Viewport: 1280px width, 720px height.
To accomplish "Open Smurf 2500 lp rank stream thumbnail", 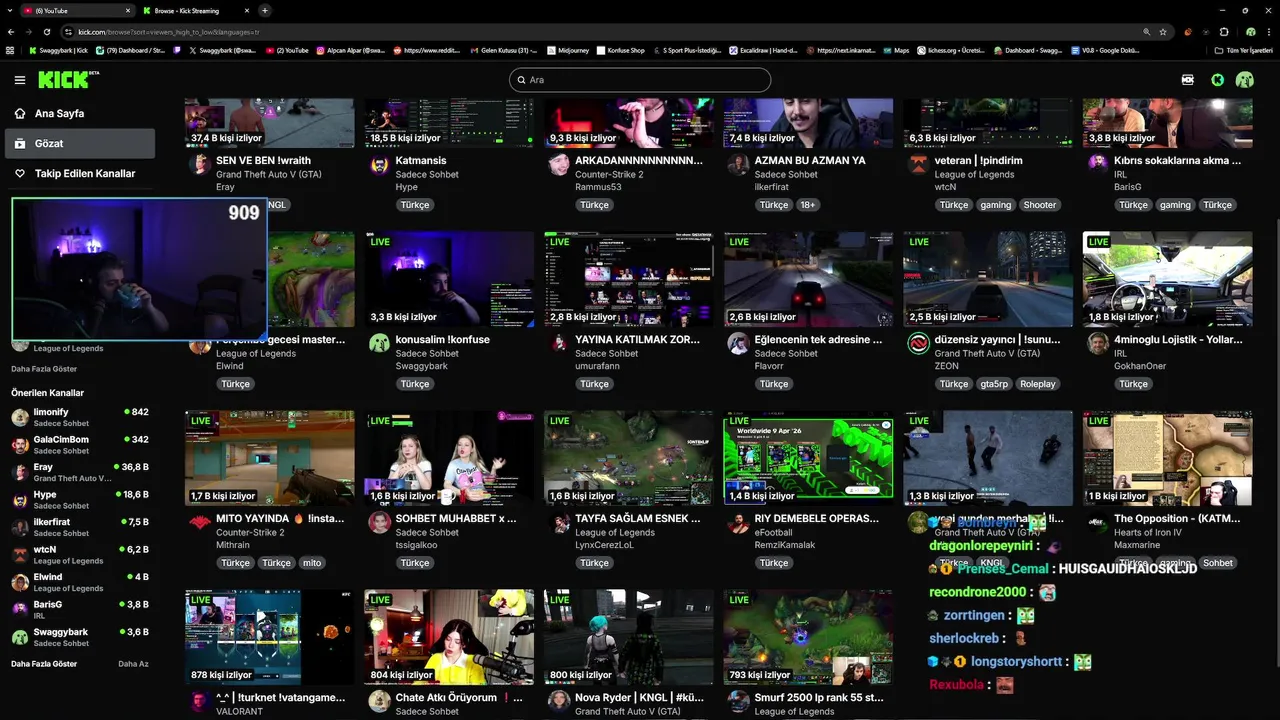I will (808, 637).
